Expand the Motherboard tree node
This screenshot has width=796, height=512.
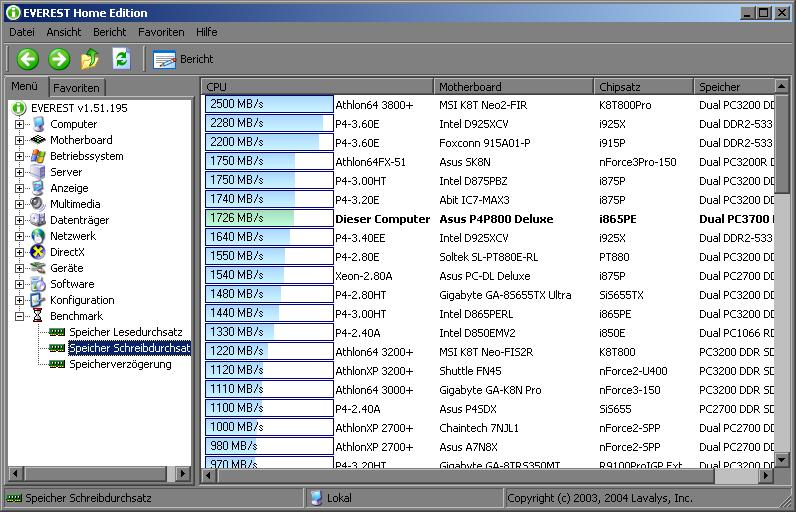(x=19, y=140)
